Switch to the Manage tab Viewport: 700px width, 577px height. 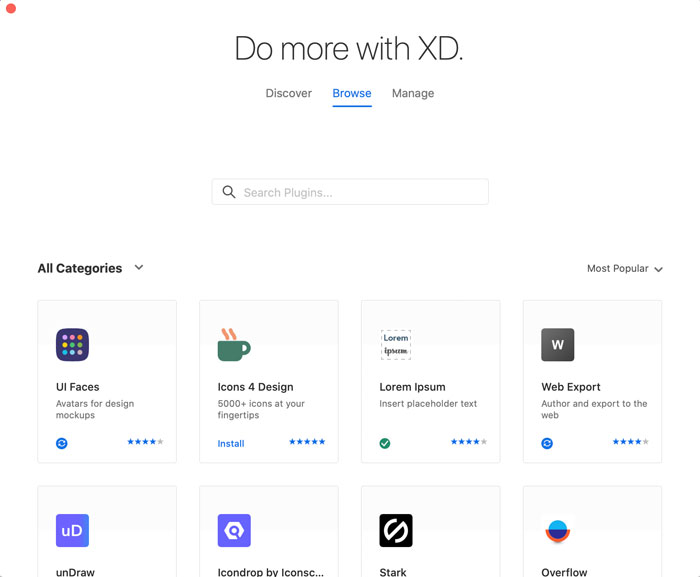(413, 93)
